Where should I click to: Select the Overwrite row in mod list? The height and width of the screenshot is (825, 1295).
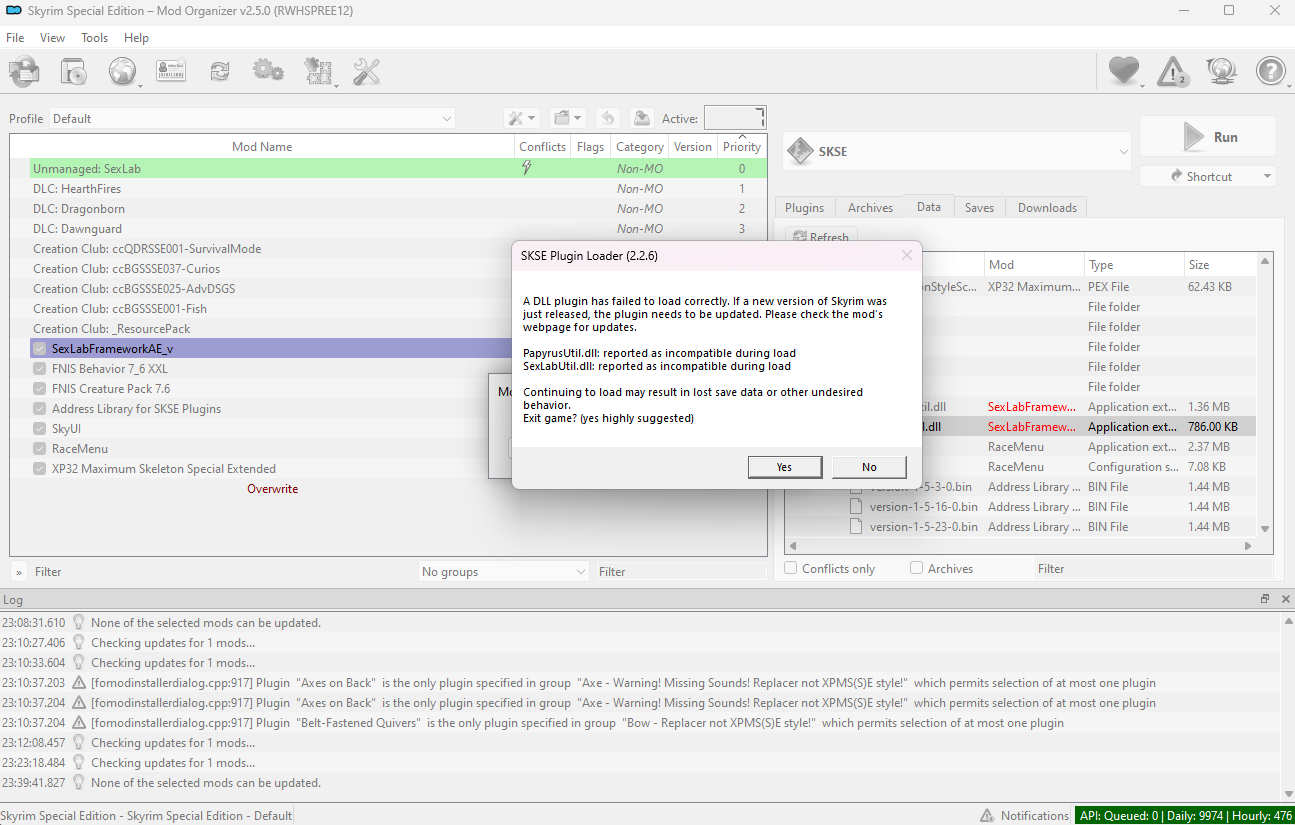tap(272, 489)
